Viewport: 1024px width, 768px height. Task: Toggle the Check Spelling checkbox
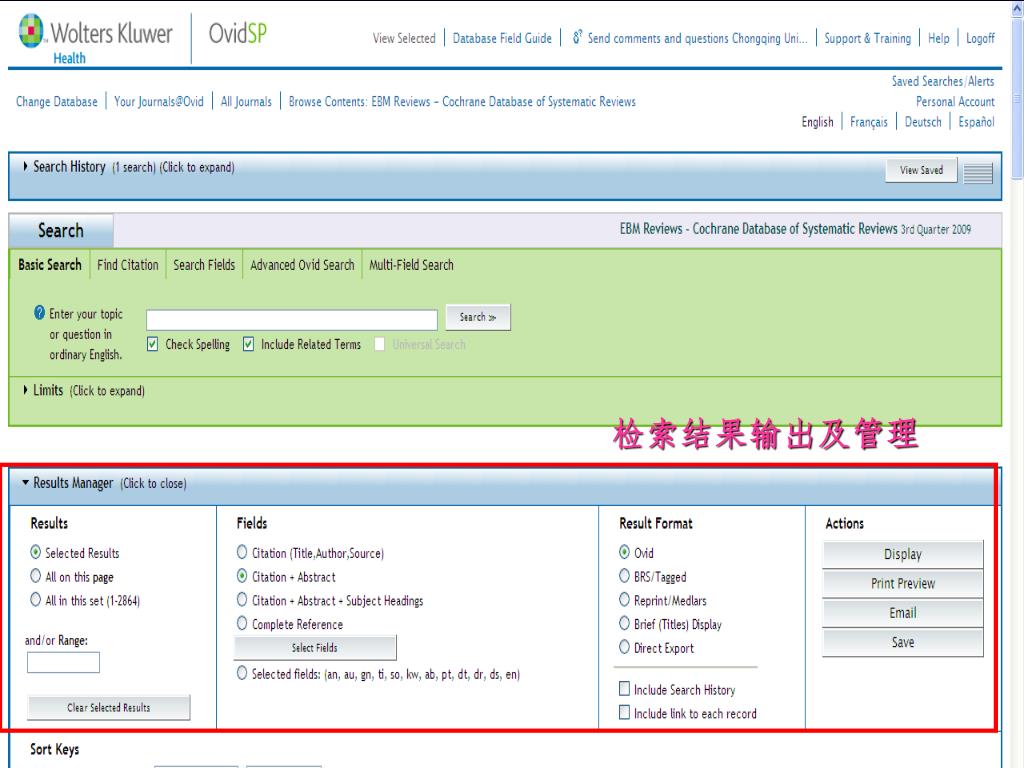pyautogui.click(x=152, y=344)
